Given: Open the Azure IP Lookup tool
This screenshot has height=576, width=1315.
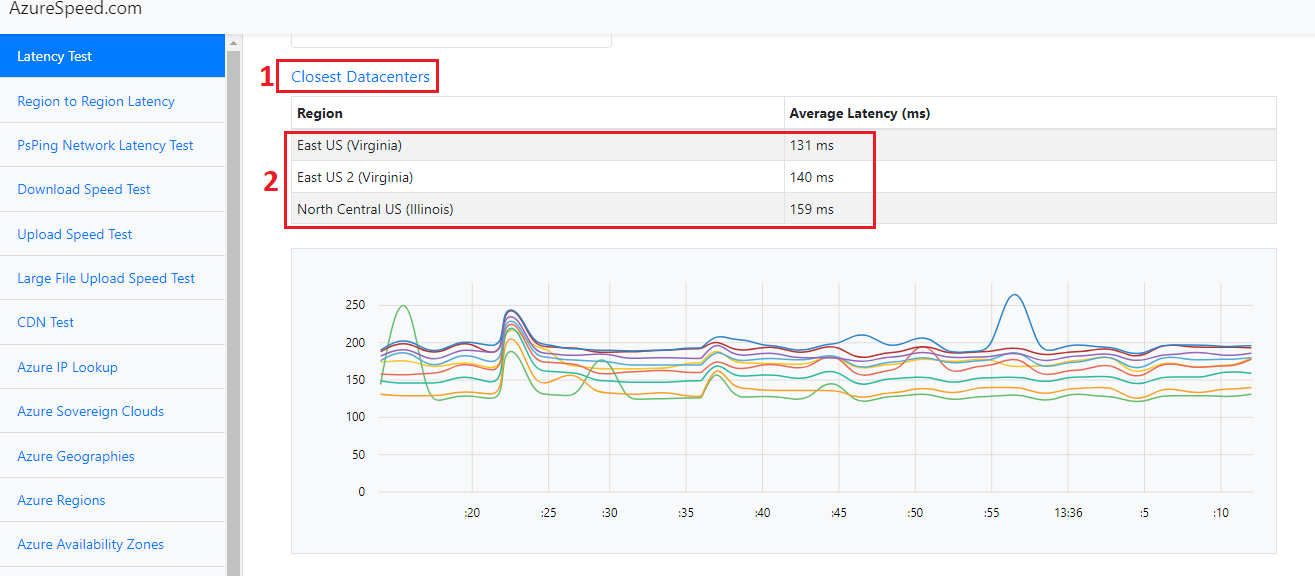Looking at the screenshot, I should pos(67,366).
